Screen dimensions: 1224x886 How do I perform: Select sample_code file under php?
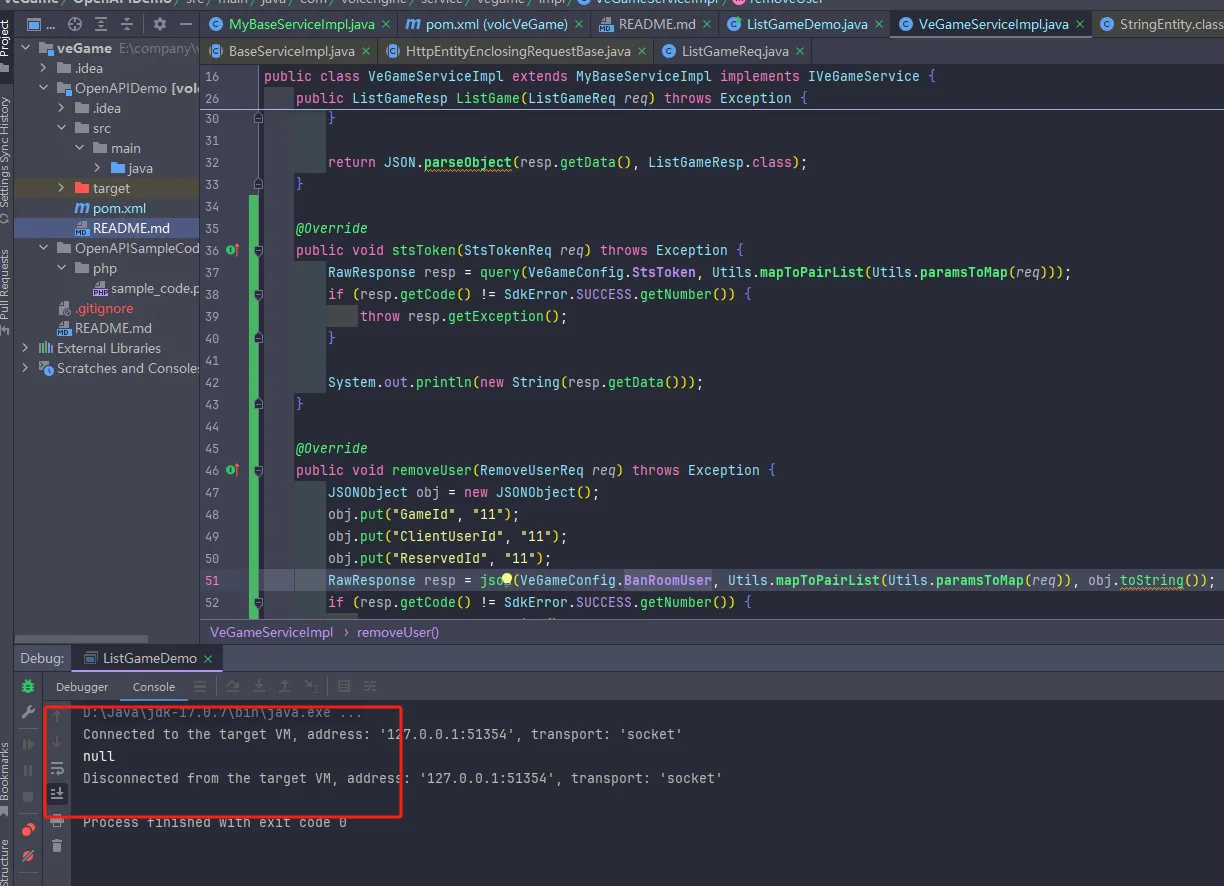[x=155, y=288]
